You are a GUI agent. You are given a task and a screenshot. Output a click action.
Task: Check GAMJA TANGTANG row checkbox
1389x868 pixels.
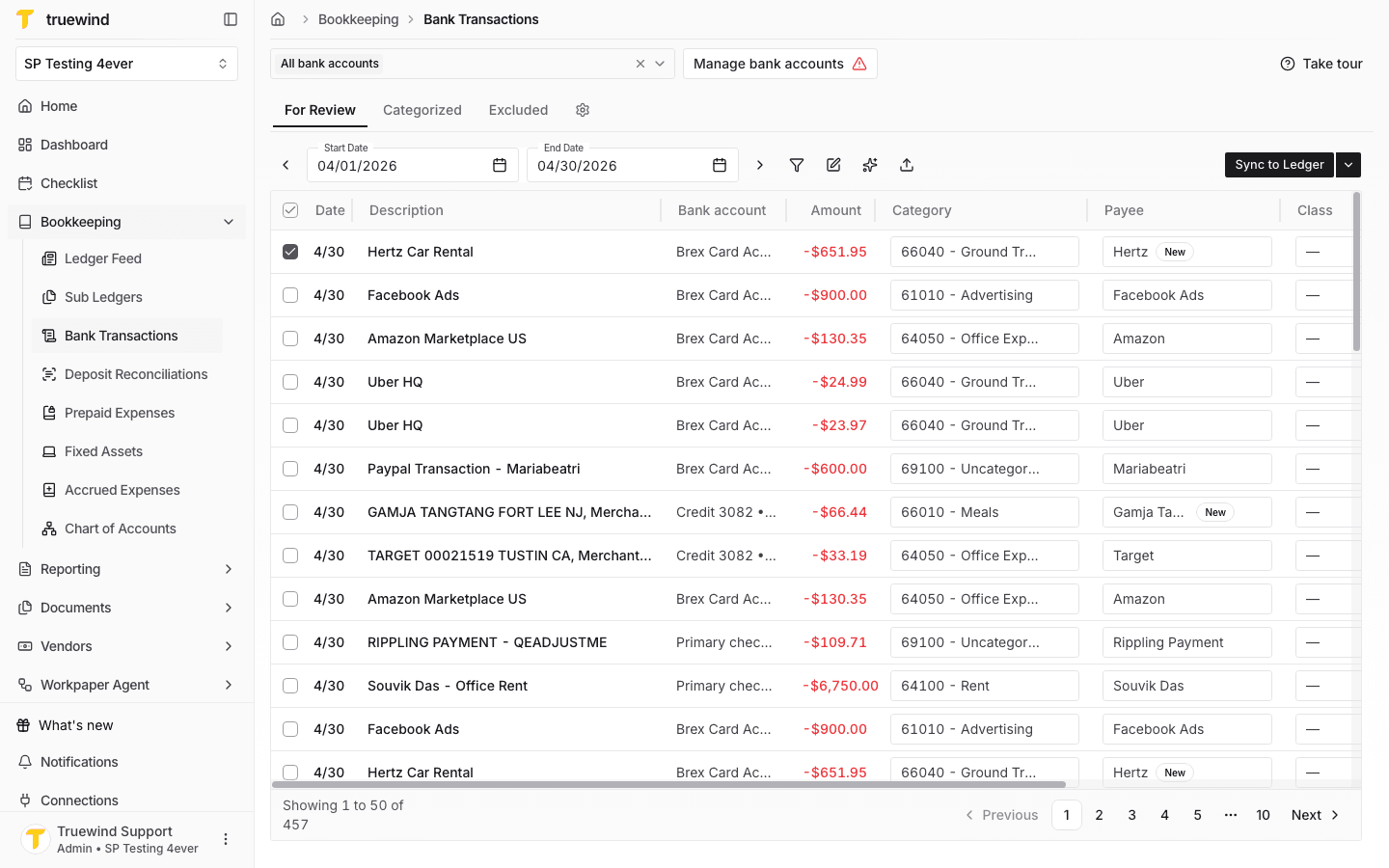(290, 512)
